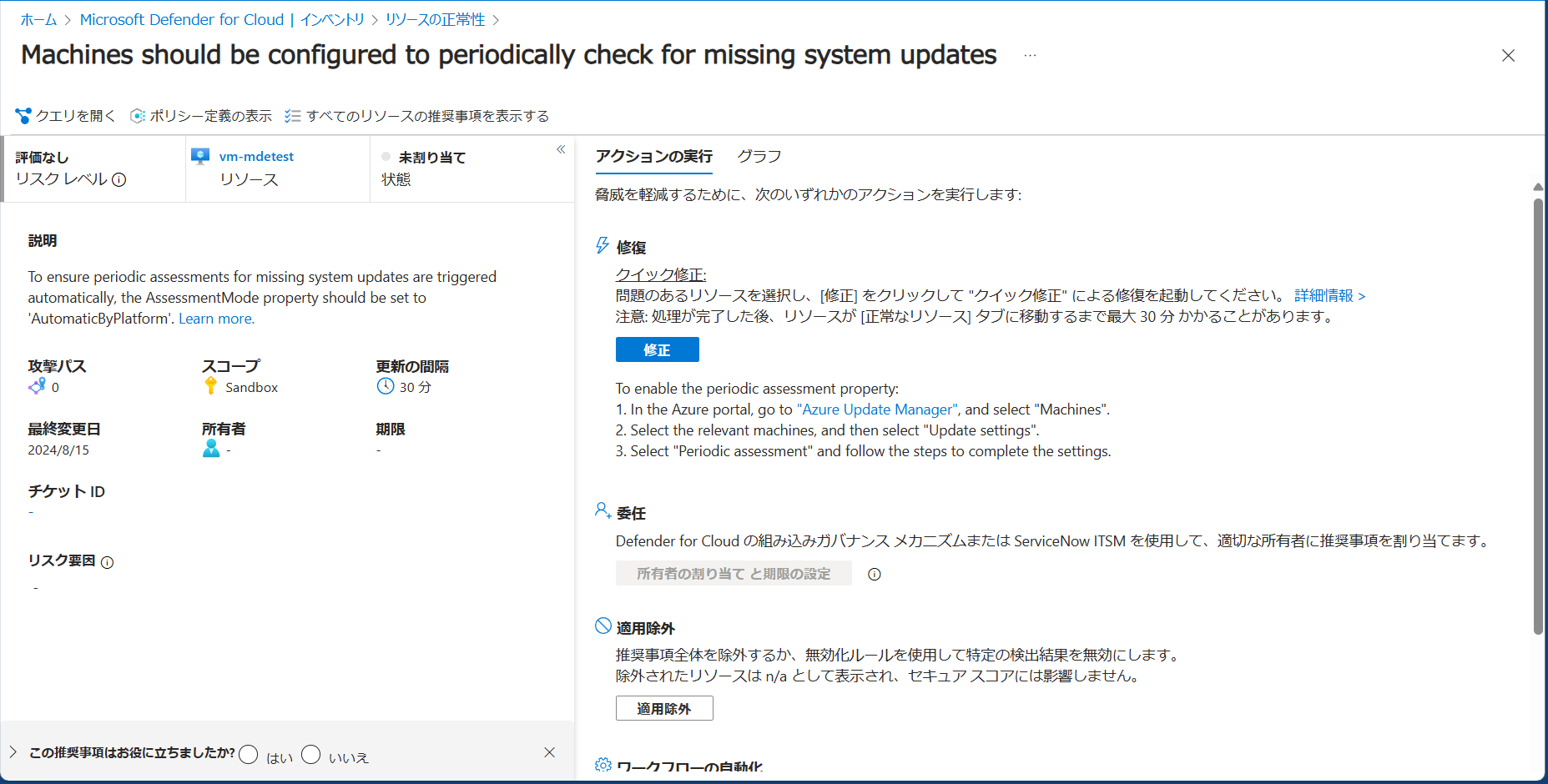Click the vm-mdetest virtual machine icon

pos(200,156)
